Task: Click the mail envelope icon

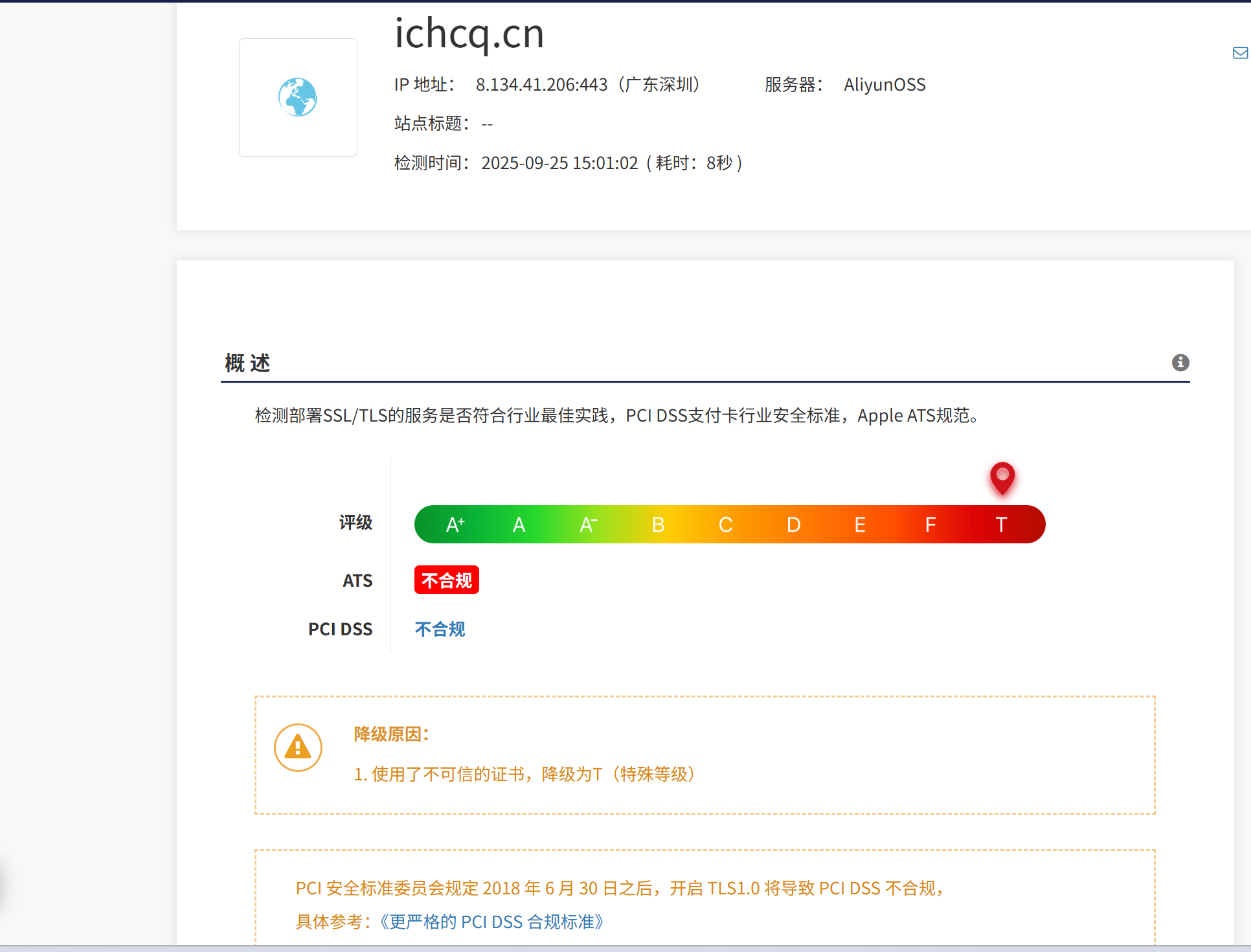Action: click(x=1240, y=53)
